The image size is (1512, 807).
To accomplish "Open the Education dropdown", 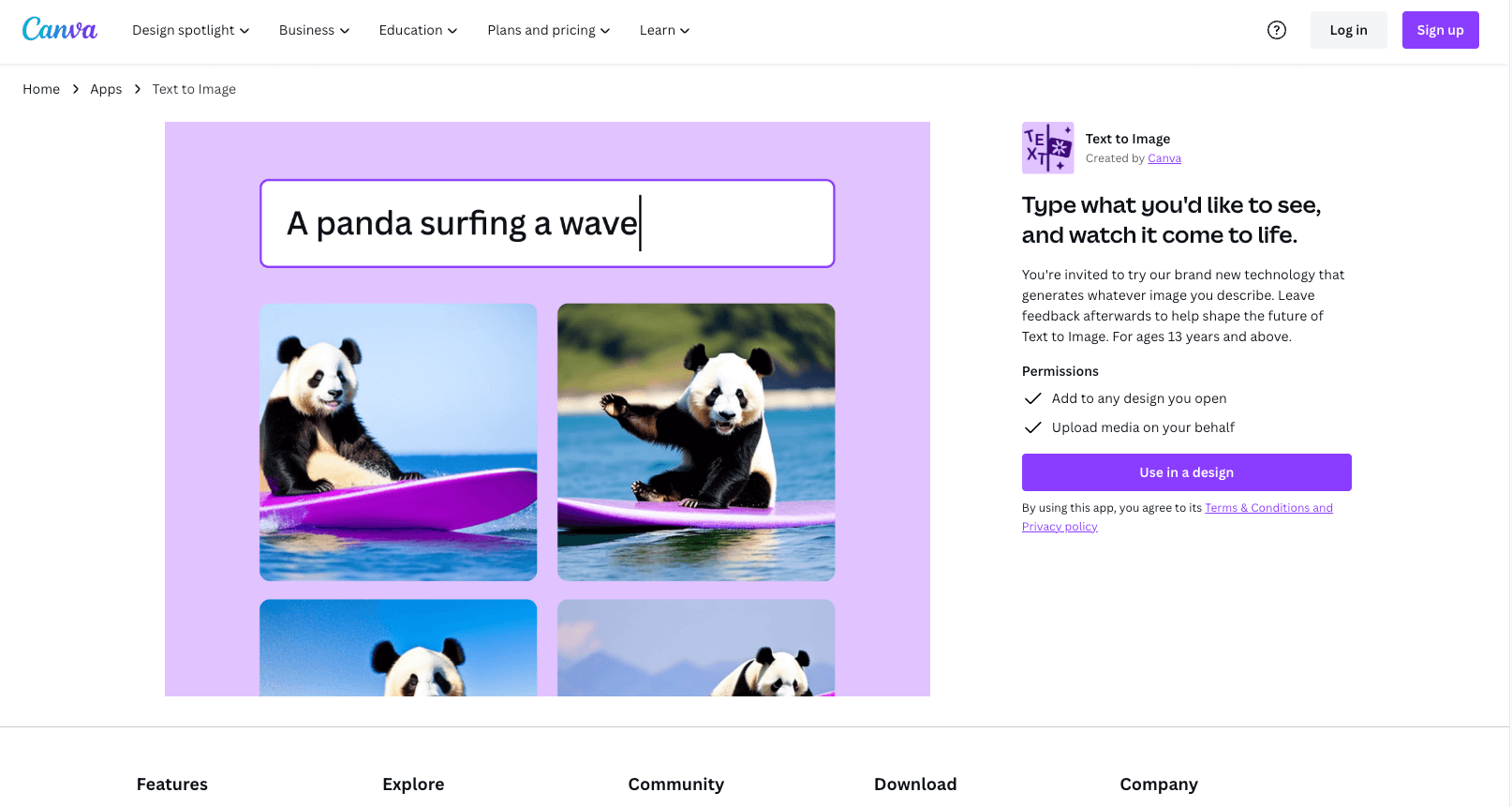I will 418,30.
